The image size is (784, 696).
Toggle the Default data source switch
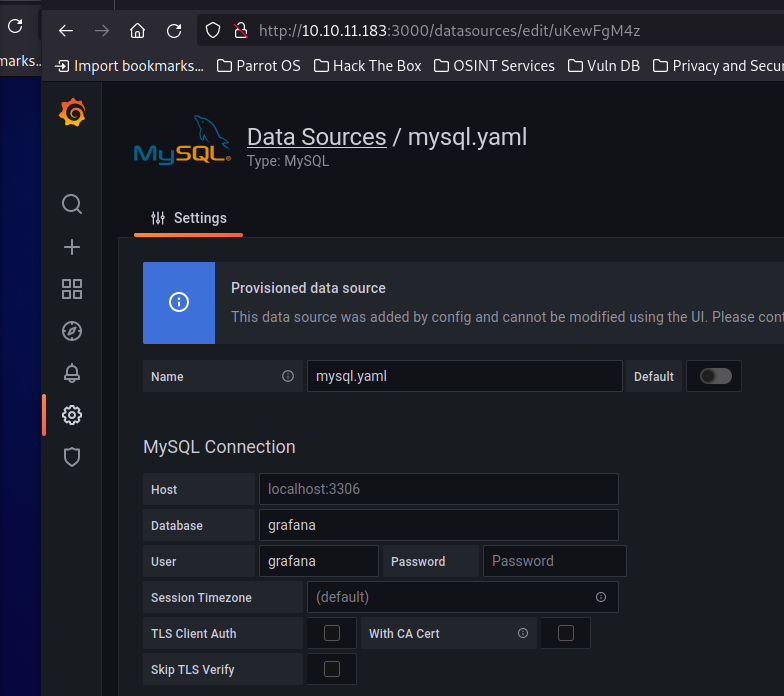point(715,376)
